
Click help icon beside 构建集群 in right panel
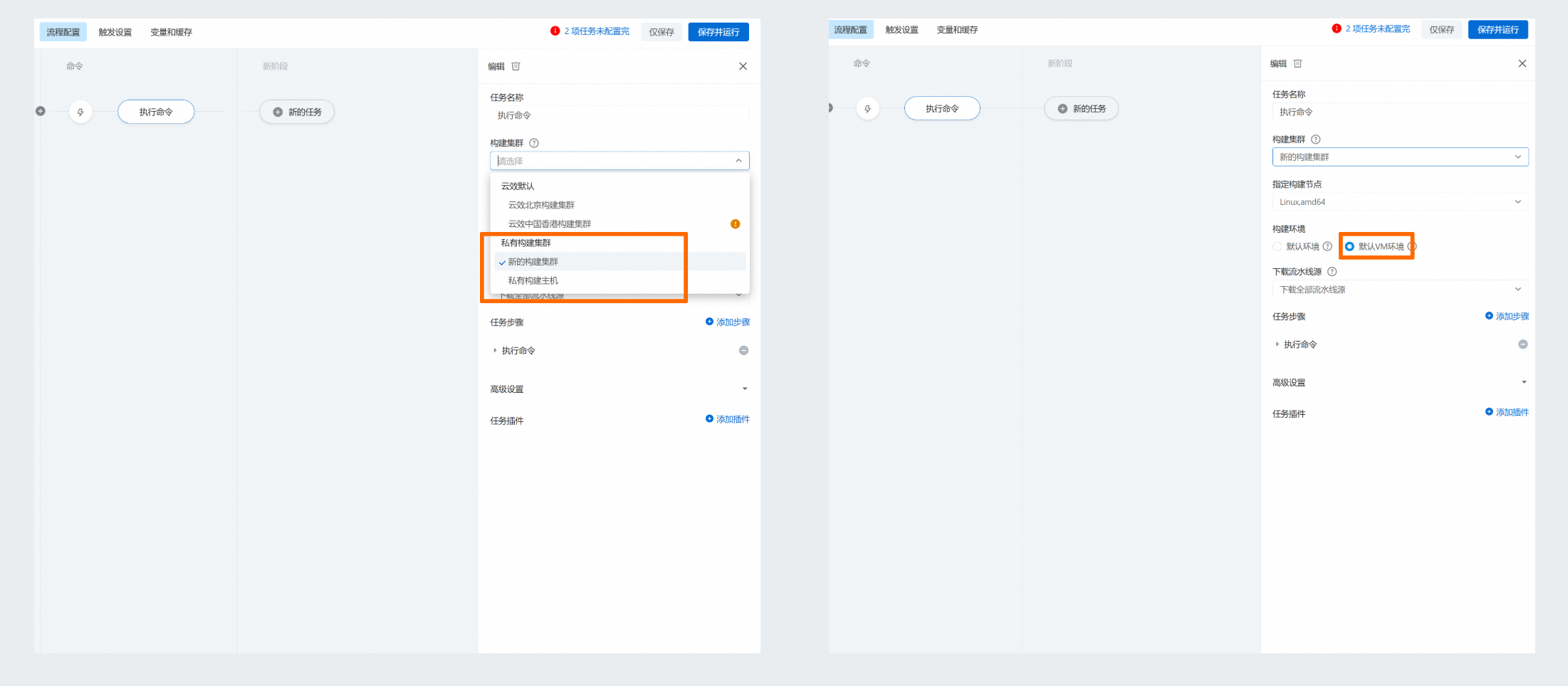pos(1316,139)
